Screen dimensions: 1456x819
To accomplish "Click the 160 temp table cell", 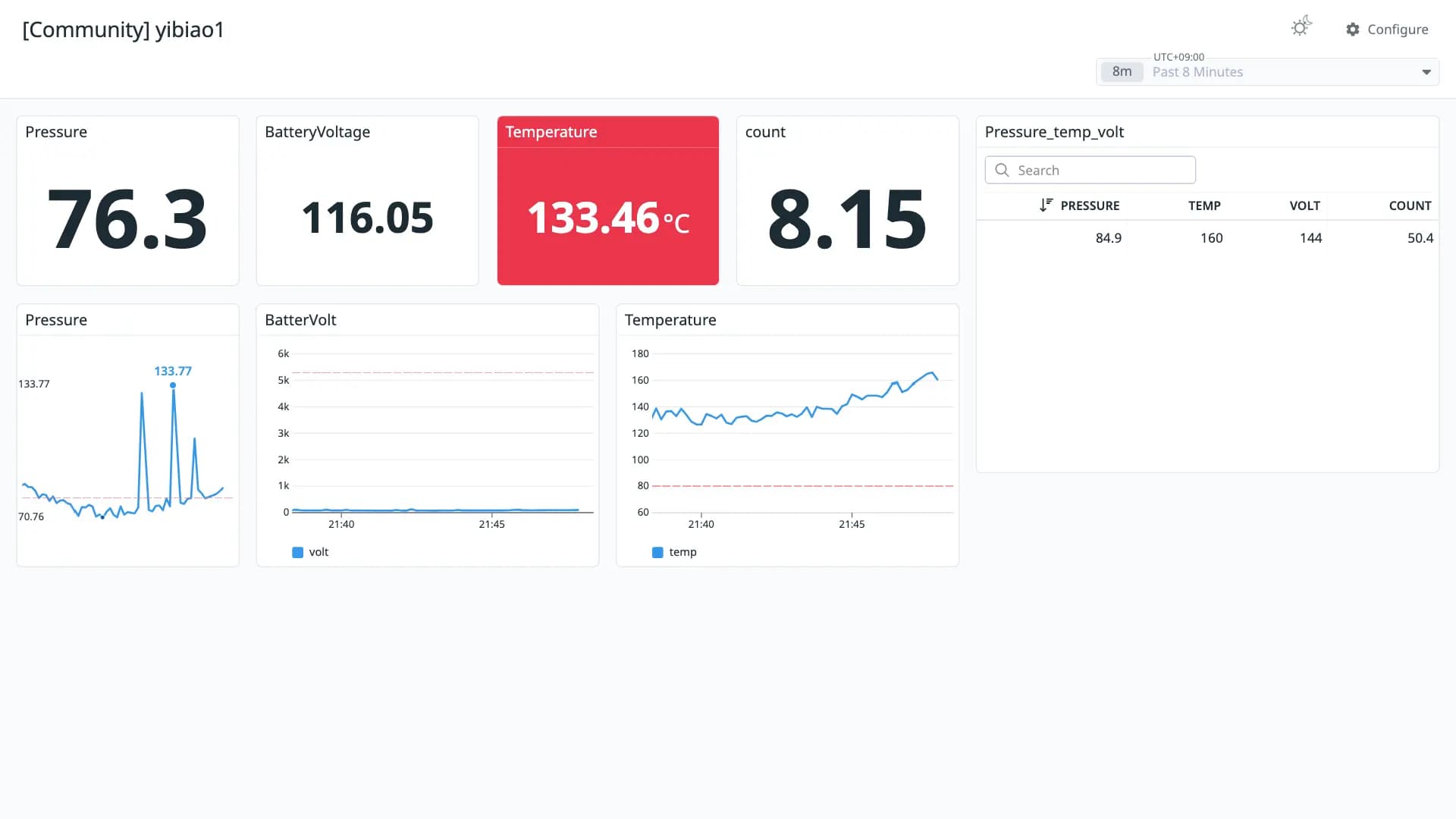I will 1211,238.
